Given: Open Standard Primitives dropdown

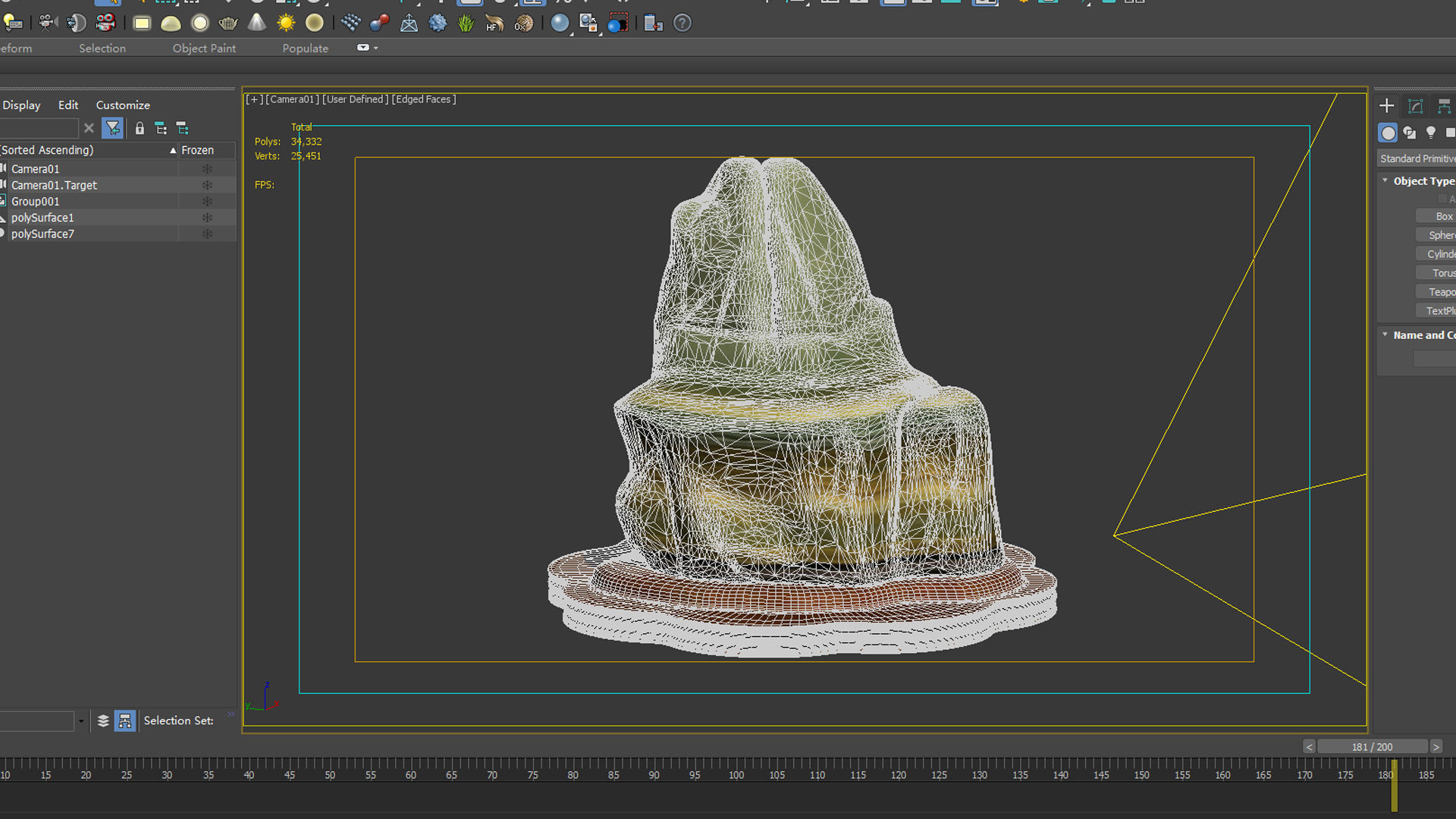Looking at the screenshot, I should coord(1417,158).
